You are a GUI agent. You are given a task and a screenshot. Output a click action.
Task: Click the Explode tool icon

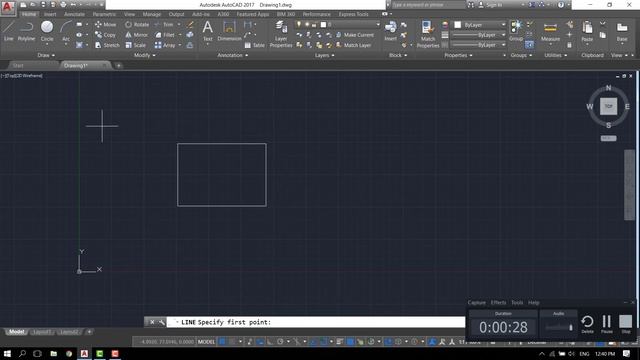[190, 35]
